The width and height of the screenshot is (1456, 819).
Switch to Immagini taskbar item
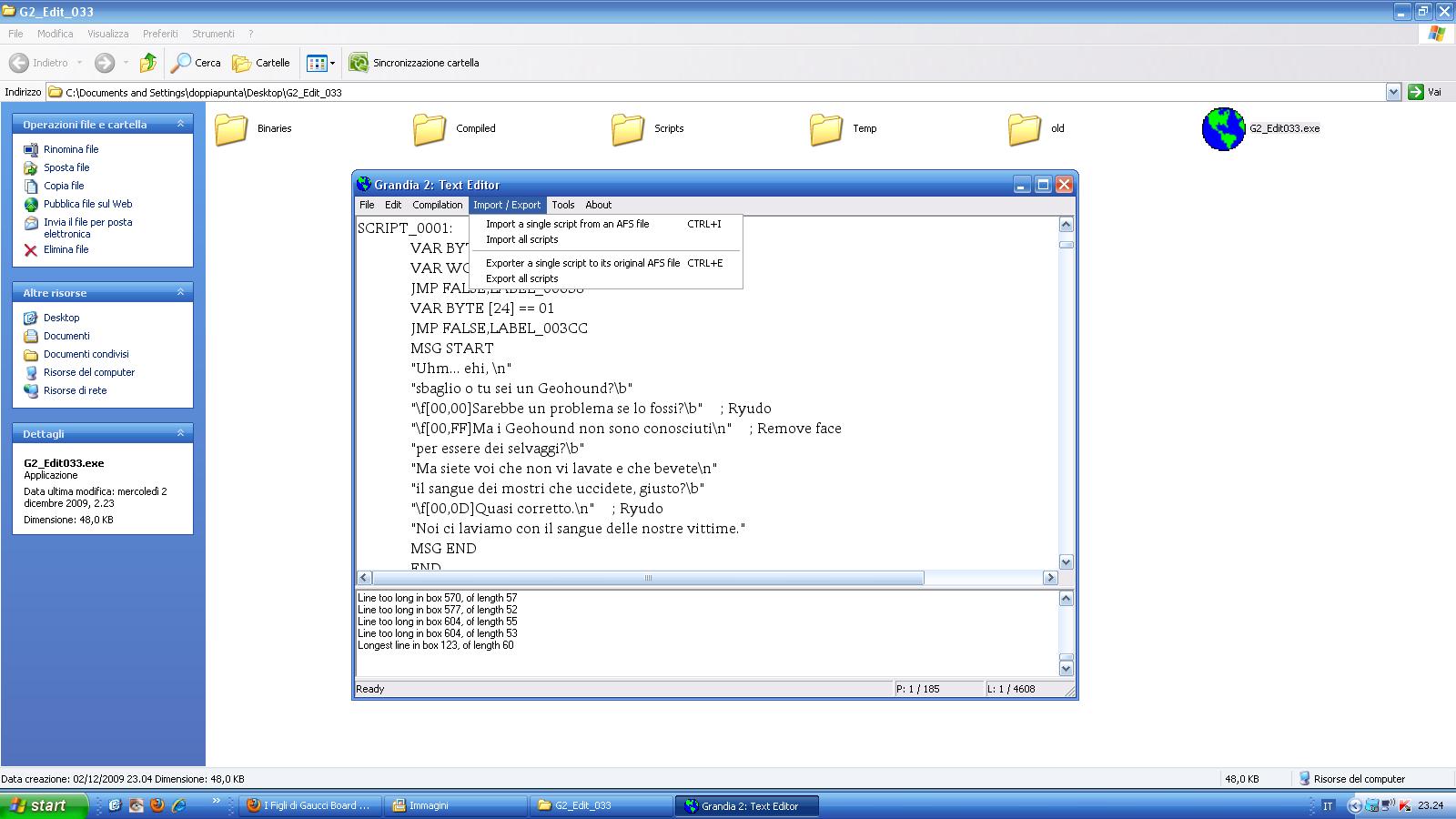[x=456, y=805]
